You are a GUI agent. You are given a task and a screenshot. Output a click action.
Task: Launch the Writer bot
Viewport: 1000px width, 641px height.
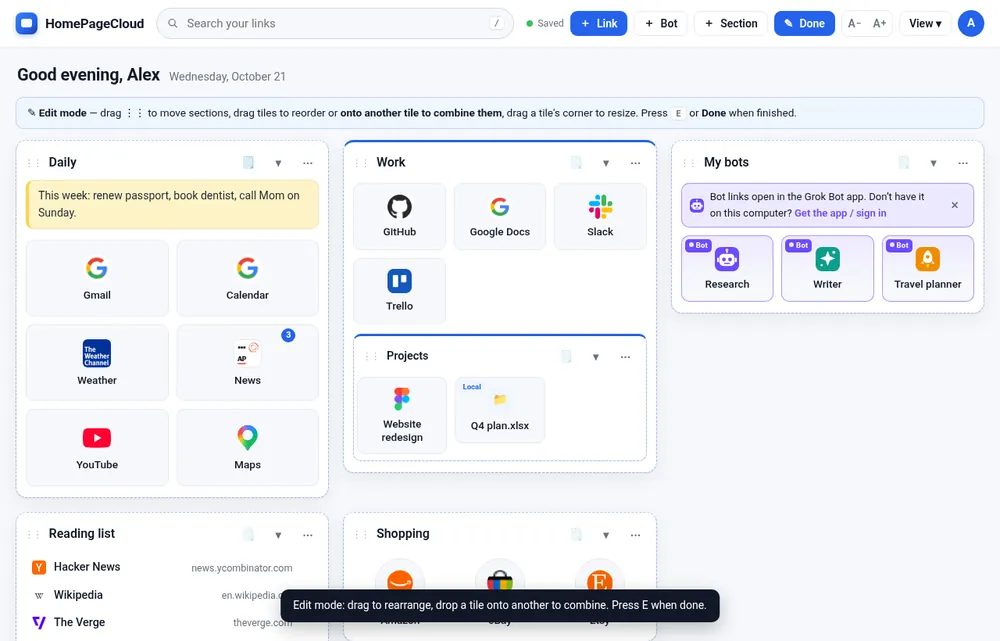827,269
